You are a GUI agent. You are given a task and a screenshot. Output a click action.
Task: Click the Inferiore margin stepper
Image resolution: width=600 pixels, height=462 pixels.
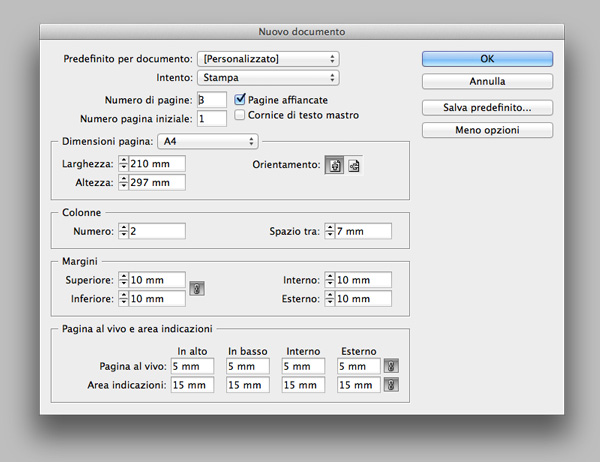click(123, 299)
